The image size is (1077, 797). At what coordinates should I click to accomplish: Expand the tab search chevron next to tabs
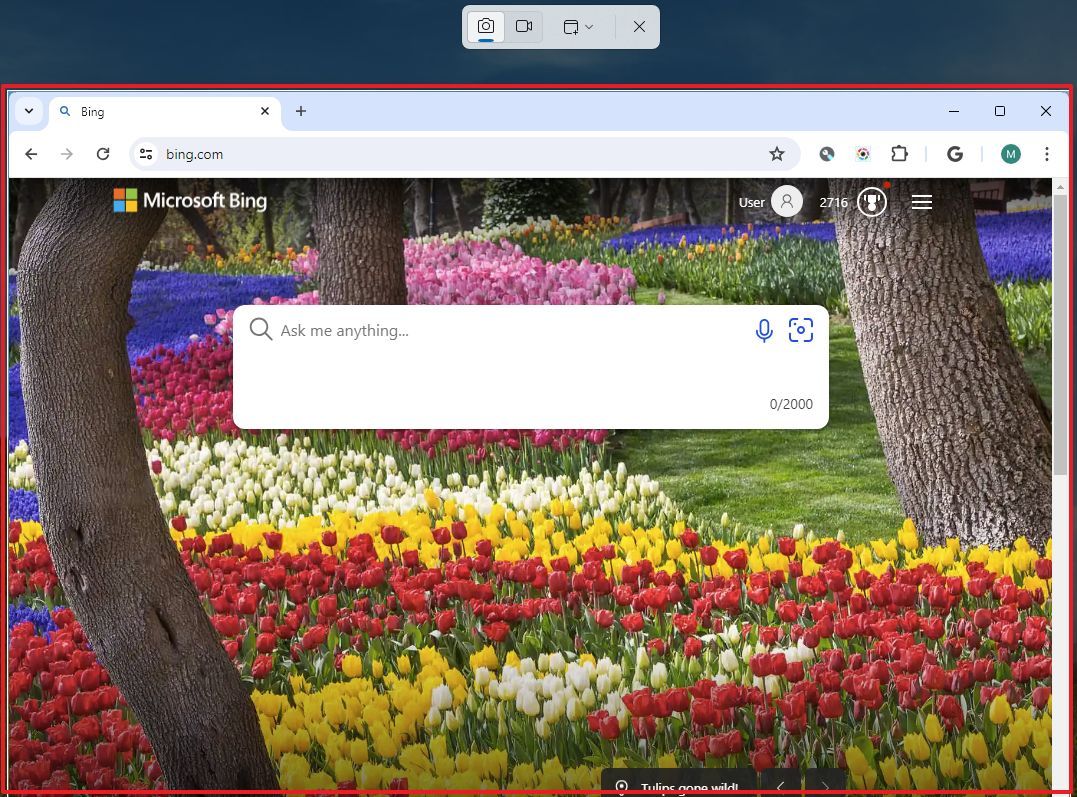(x=28, y=111)
